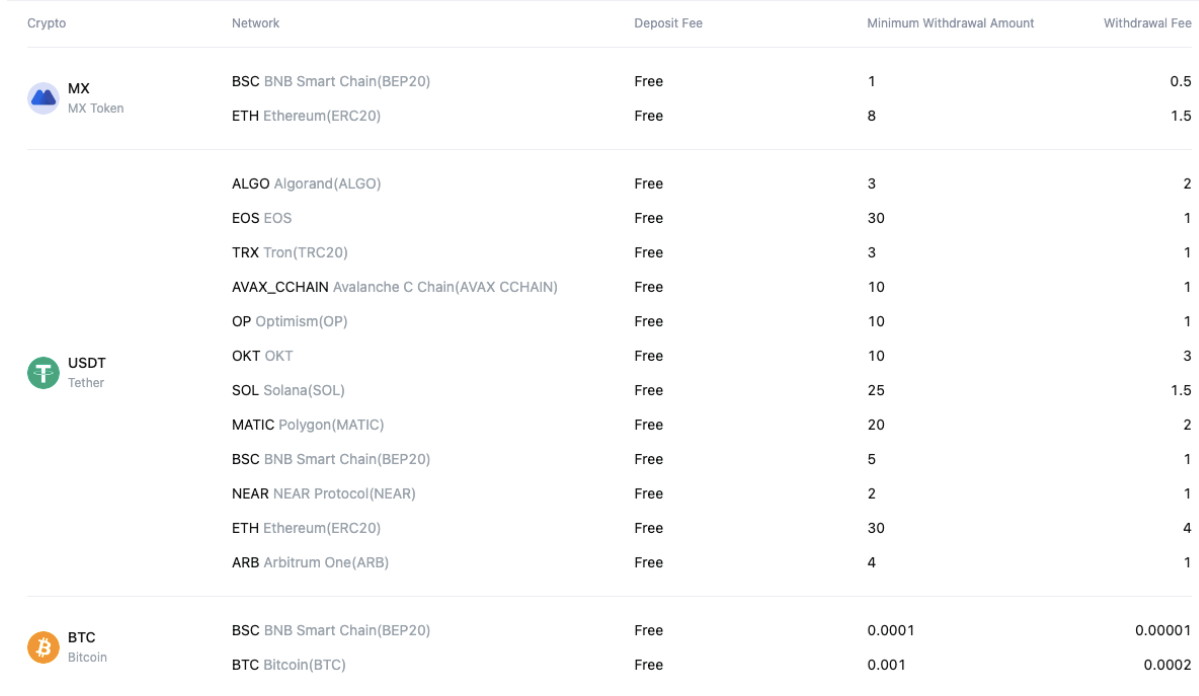Viewport: 1199px width, 696px height.
Task: Open the USDT coin name
Action: tap(87, 363)
